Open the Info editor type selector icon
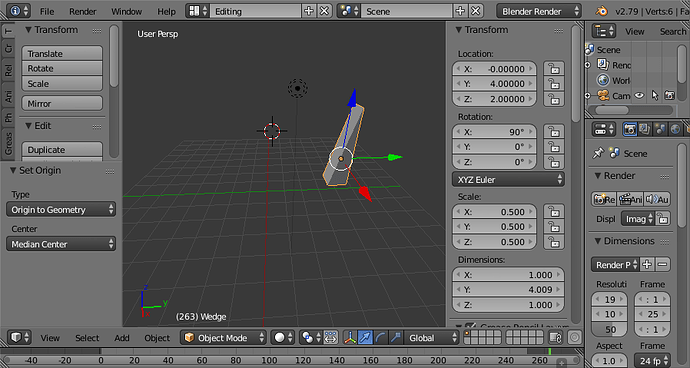Viewport: 690px width, 368px height. pos(19,11)
